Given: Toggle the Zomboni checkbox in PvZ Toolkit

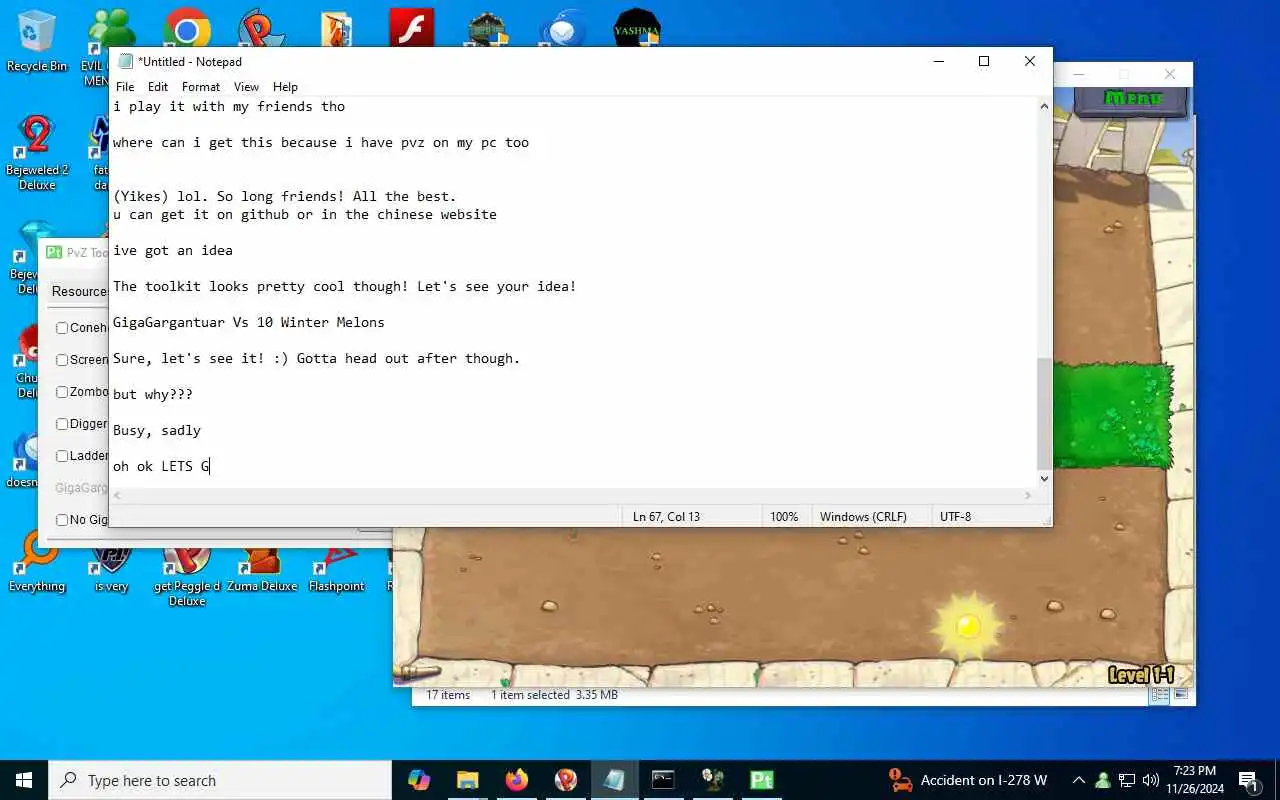Looking at the screenshot, I should 62,392.
